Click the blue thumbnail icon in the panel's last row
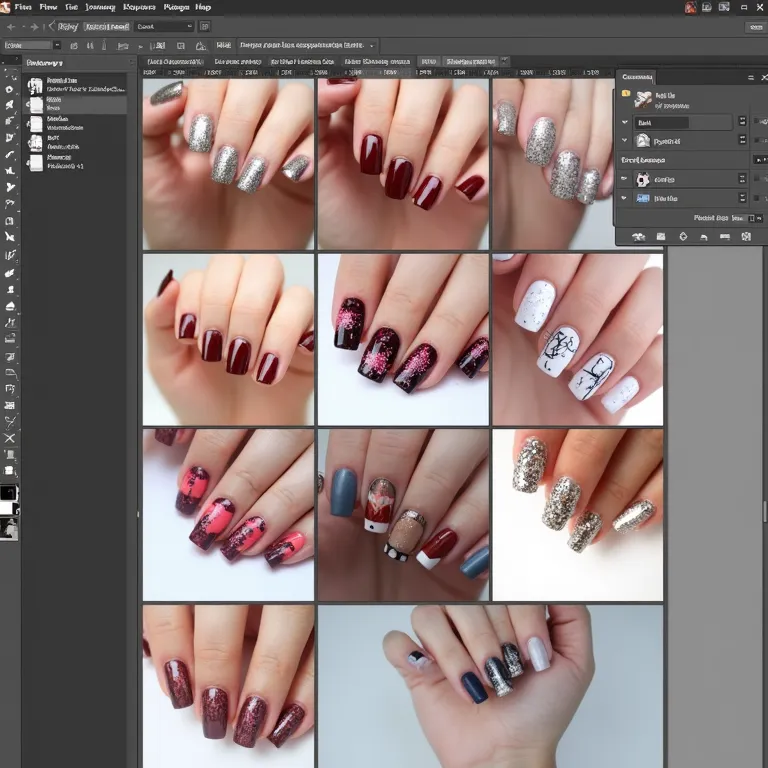Image resolution: width=768 pixels, height=768 pixels. [643, 198]
